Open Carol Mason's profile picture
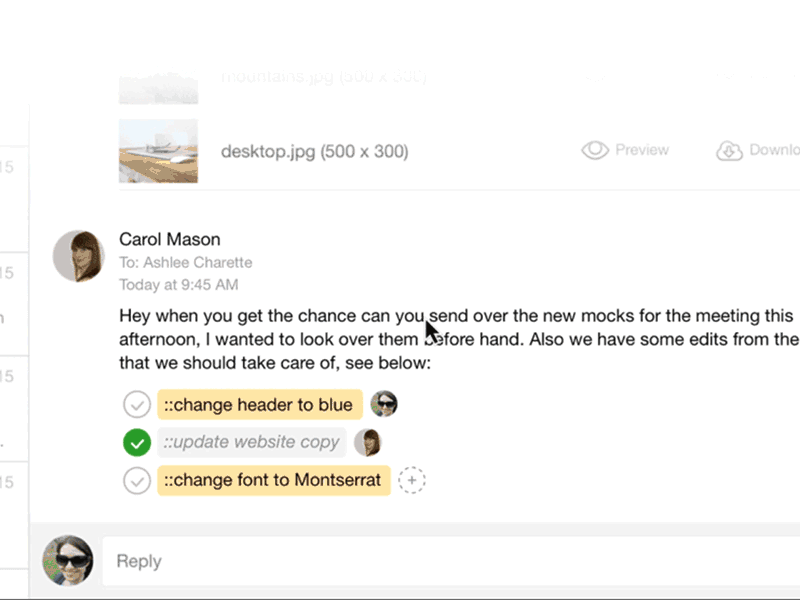Image resolution: width=800 pixels, height=600 pixels. tap(80, 257)
